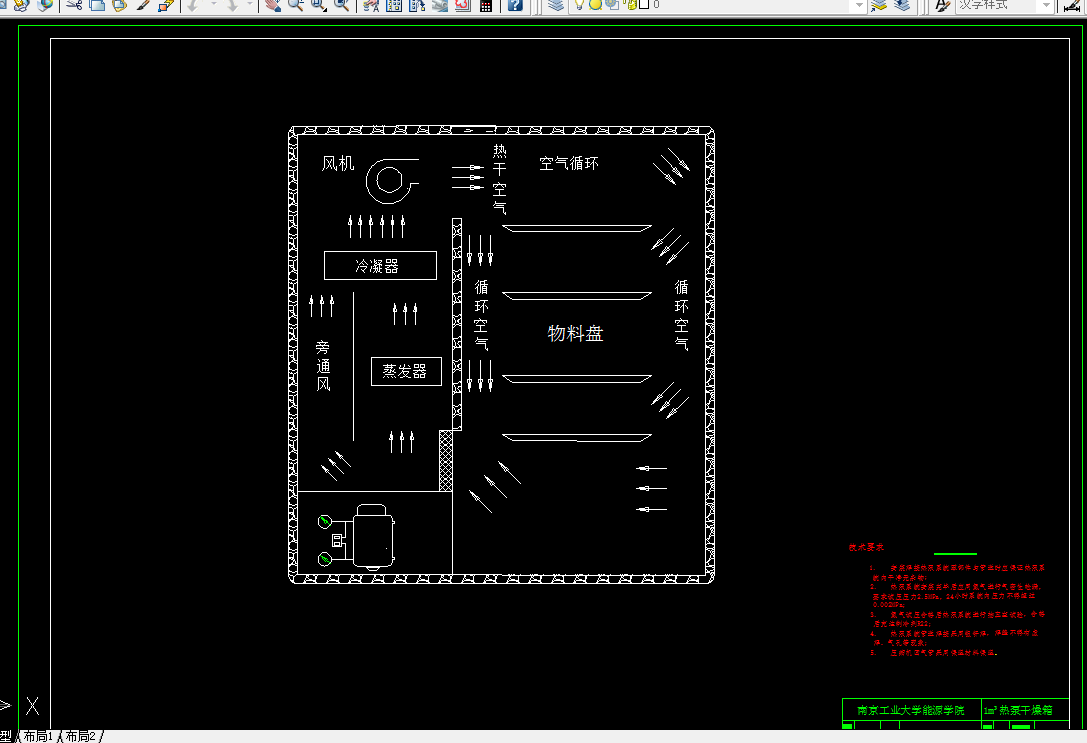The width and height of the screenshot is (1087, 743).
Task: Open the Redo history dropdown arrow
Action: [250, 5]
